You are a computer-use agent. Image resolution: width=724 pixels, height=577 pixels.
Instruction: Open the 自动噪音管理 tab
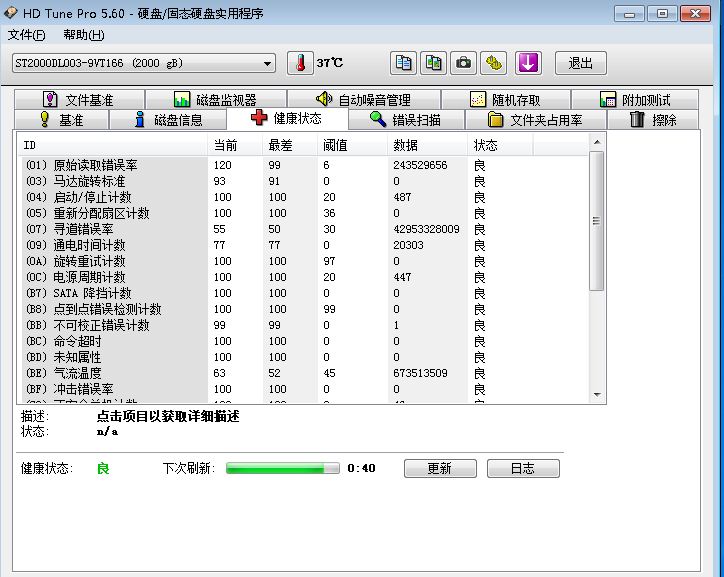(x=362, y=100)
